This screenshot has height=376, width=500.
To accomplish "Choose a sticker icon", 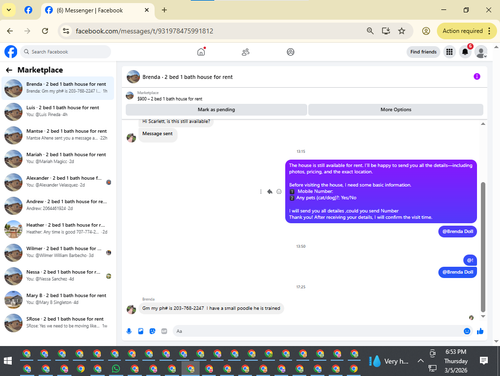I will coord(152,331).
